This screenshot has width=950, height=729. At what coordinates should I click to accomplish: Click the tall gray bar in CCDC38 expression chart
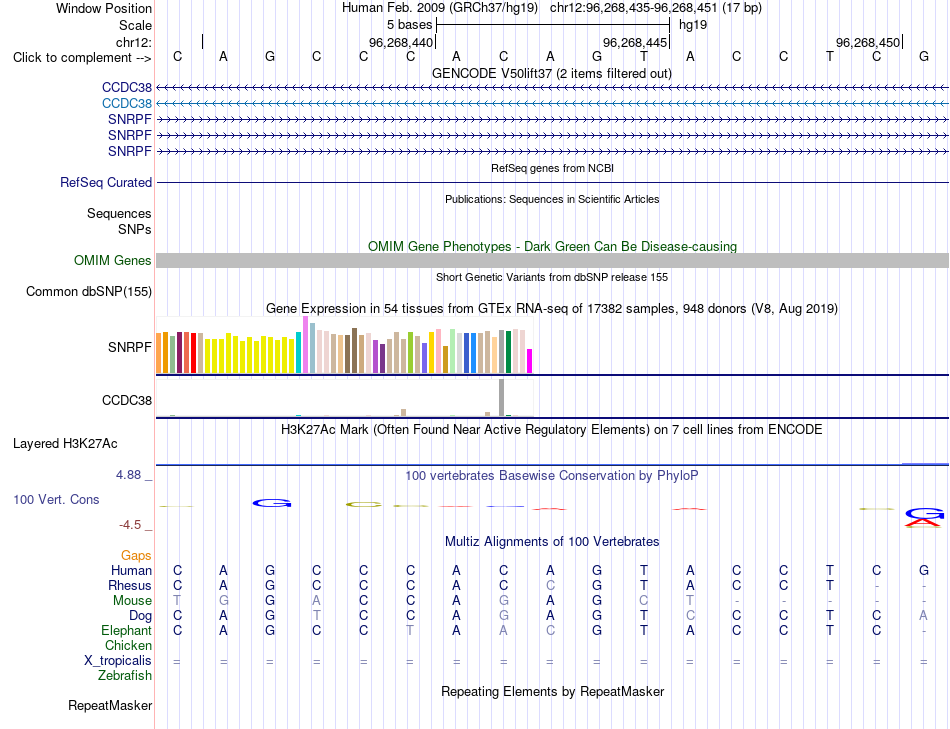pos(502,398)
